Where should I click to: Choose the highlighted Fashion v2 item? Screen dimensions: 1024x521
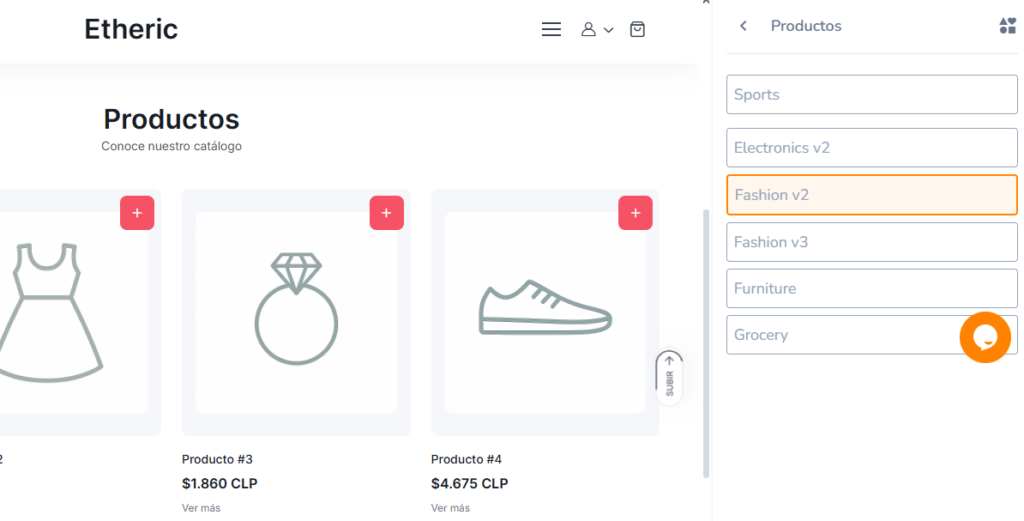870,195
